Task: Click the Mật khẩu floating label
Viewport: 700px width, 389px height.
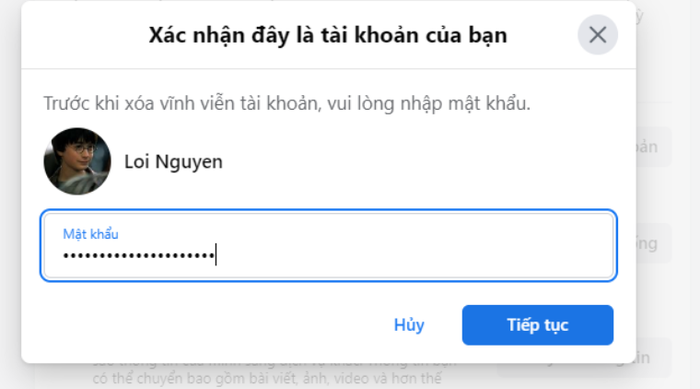Action: (91, 234)
